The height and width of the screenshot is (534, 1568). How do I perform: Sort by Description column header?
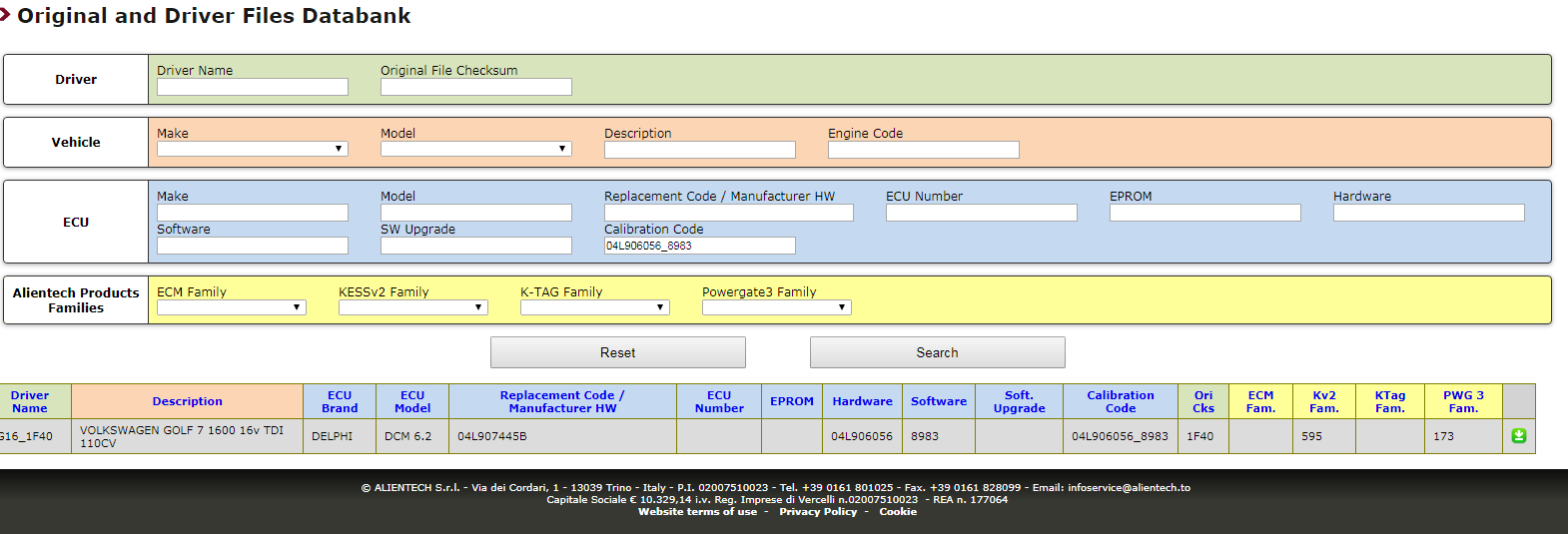tap(188, 401)
